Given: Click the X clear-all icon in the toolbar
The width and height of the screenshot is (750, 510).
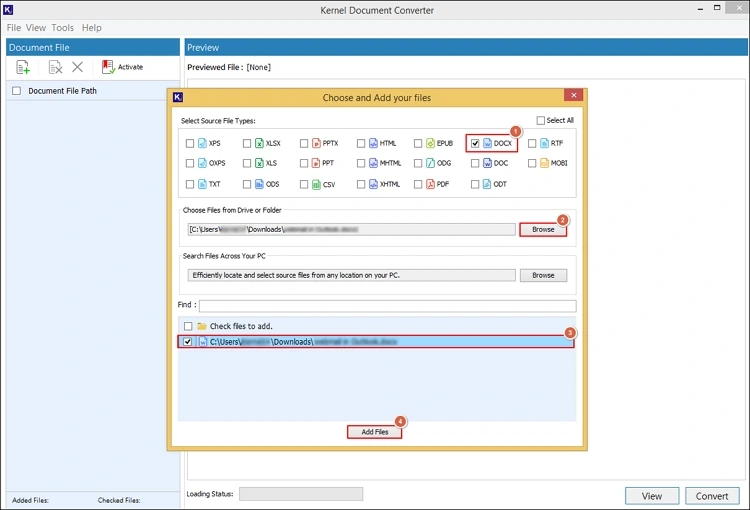Looking at the screenshot, I should pyautogui.click(x=77, y=67).
